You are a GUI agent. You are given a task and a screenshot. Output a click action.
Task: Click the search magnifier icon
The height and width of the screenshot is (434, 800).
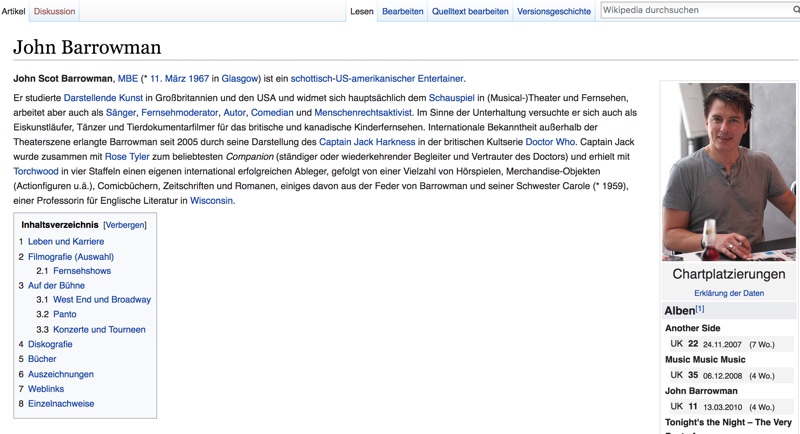[795, 10]
